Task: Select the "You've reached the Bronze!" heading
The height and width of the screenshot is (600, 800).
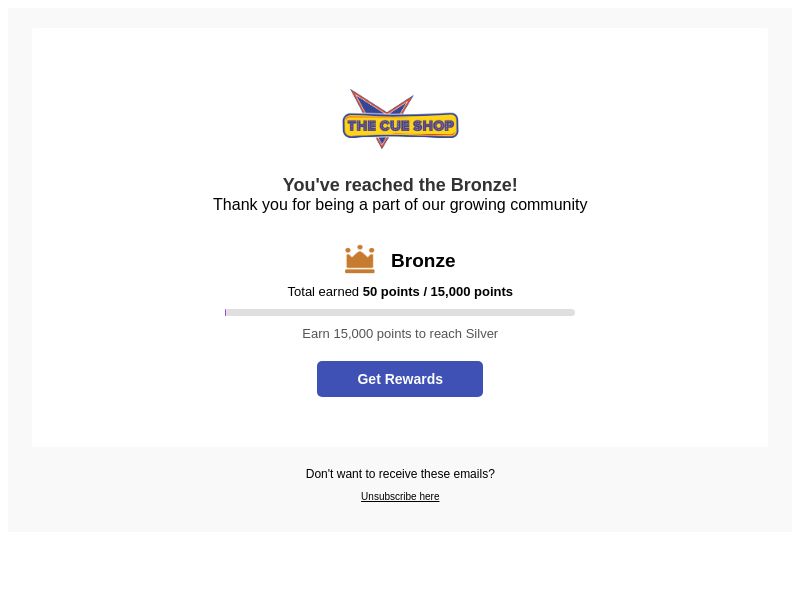Action: (x=400, y=185)
